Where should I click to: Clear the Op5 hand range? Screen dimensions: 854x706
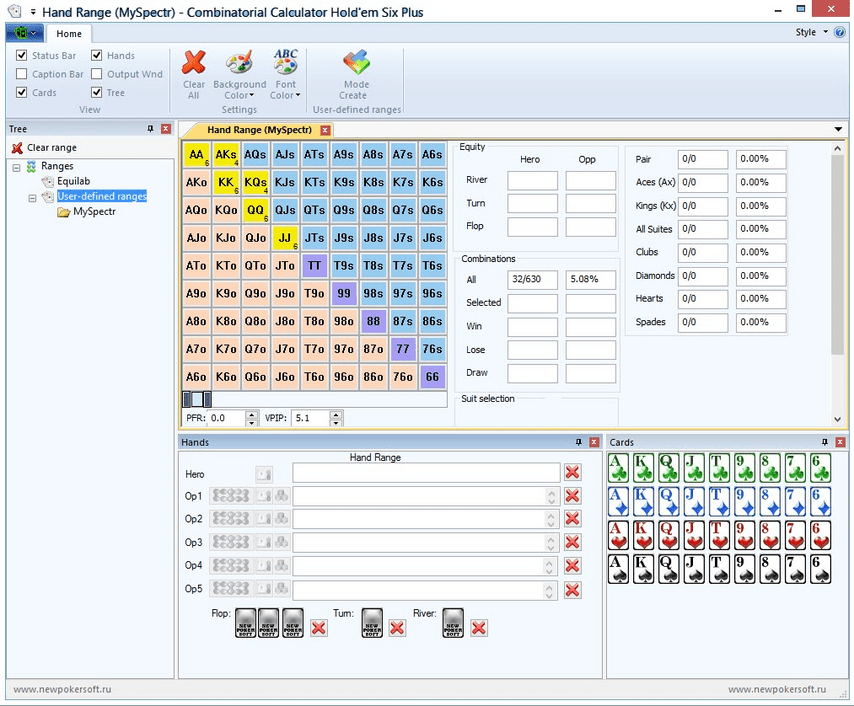[x=572, y=589]
